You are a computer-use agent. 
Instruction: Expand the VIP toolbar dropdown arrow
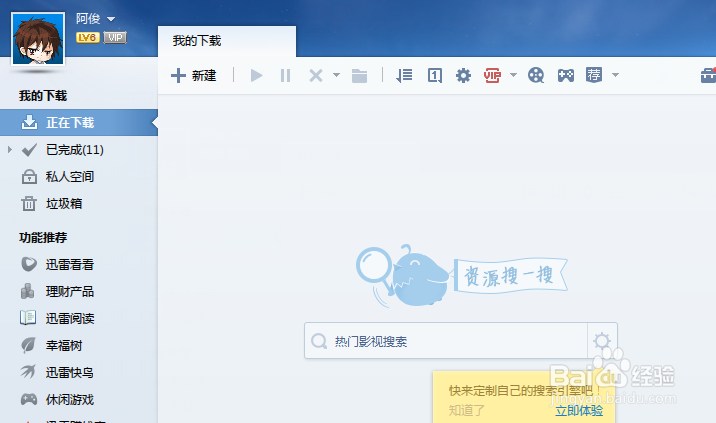point(513,75)
